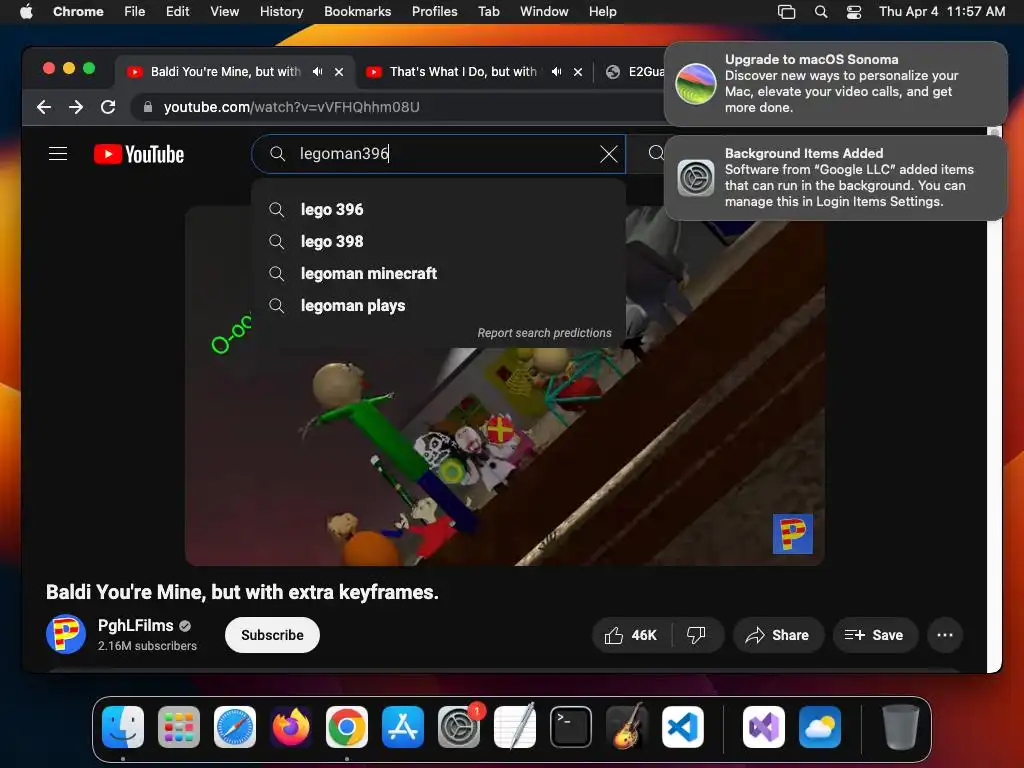Screen dimensions: 1024x768
Task: Subscribe to PghLFilms channel
Action: pyautogui.click(x=272, y=635)
